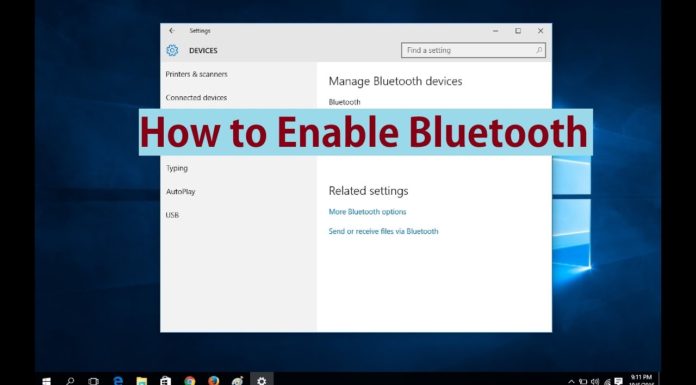Image resolution: width=696 pixels, height=385 pixels.
Task: Click inside the Find a setting box
Action: click(473, 50)
